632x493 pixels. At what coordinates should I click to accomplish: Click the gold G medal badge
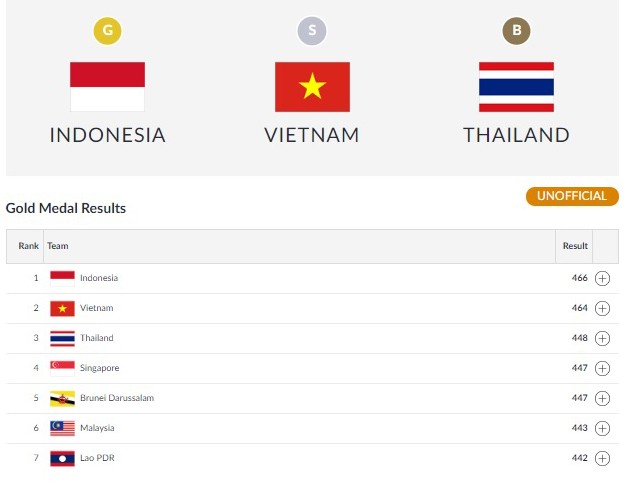click(x=107, y=31)
